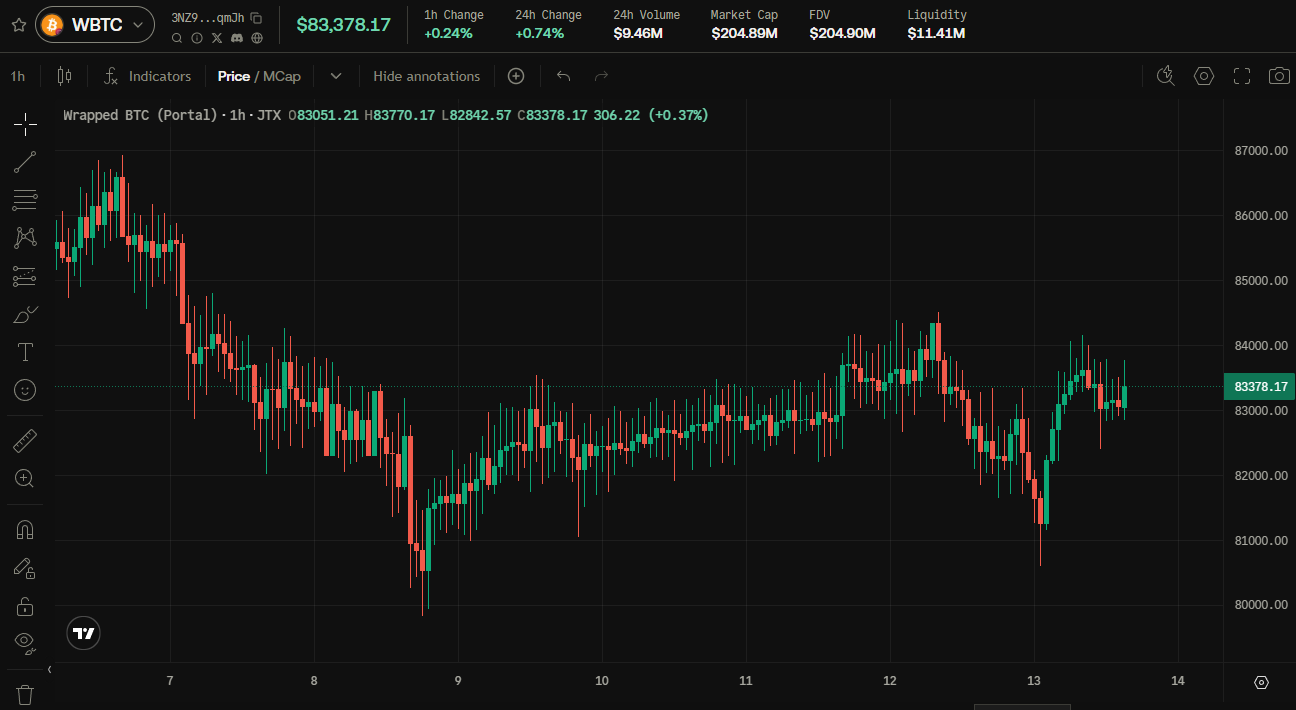Click the magnifier search icon under address
Screen dimensions: 1296x710
[x=177, y=38]
